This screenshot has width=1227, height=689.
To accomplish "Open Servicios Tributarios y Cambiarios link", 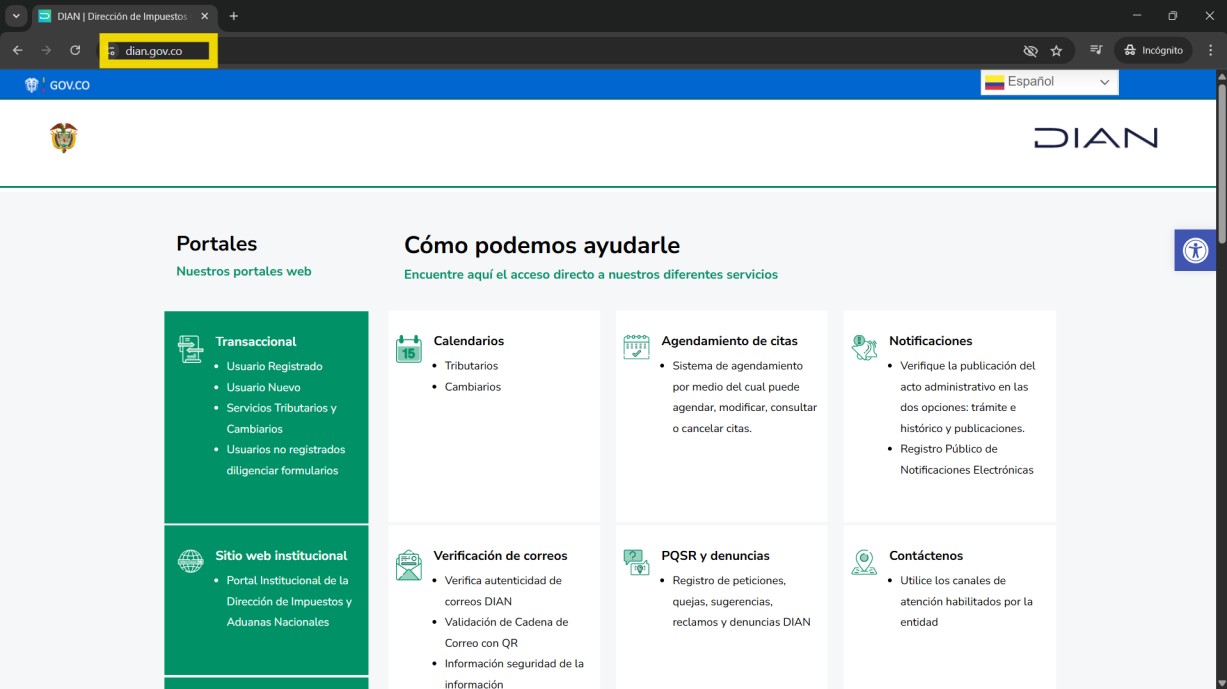I will pos(282,418).
